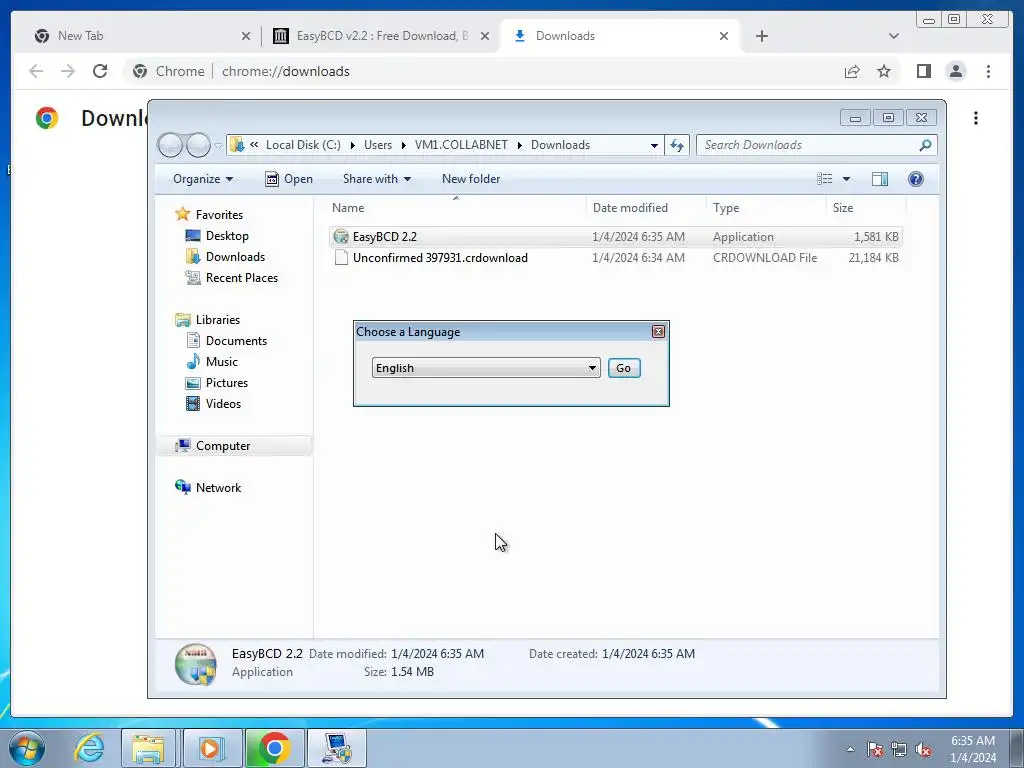Viewport: 1024px width, 768px height.
Task: Click Explorer forward navigation button
Action: point(198,145)
